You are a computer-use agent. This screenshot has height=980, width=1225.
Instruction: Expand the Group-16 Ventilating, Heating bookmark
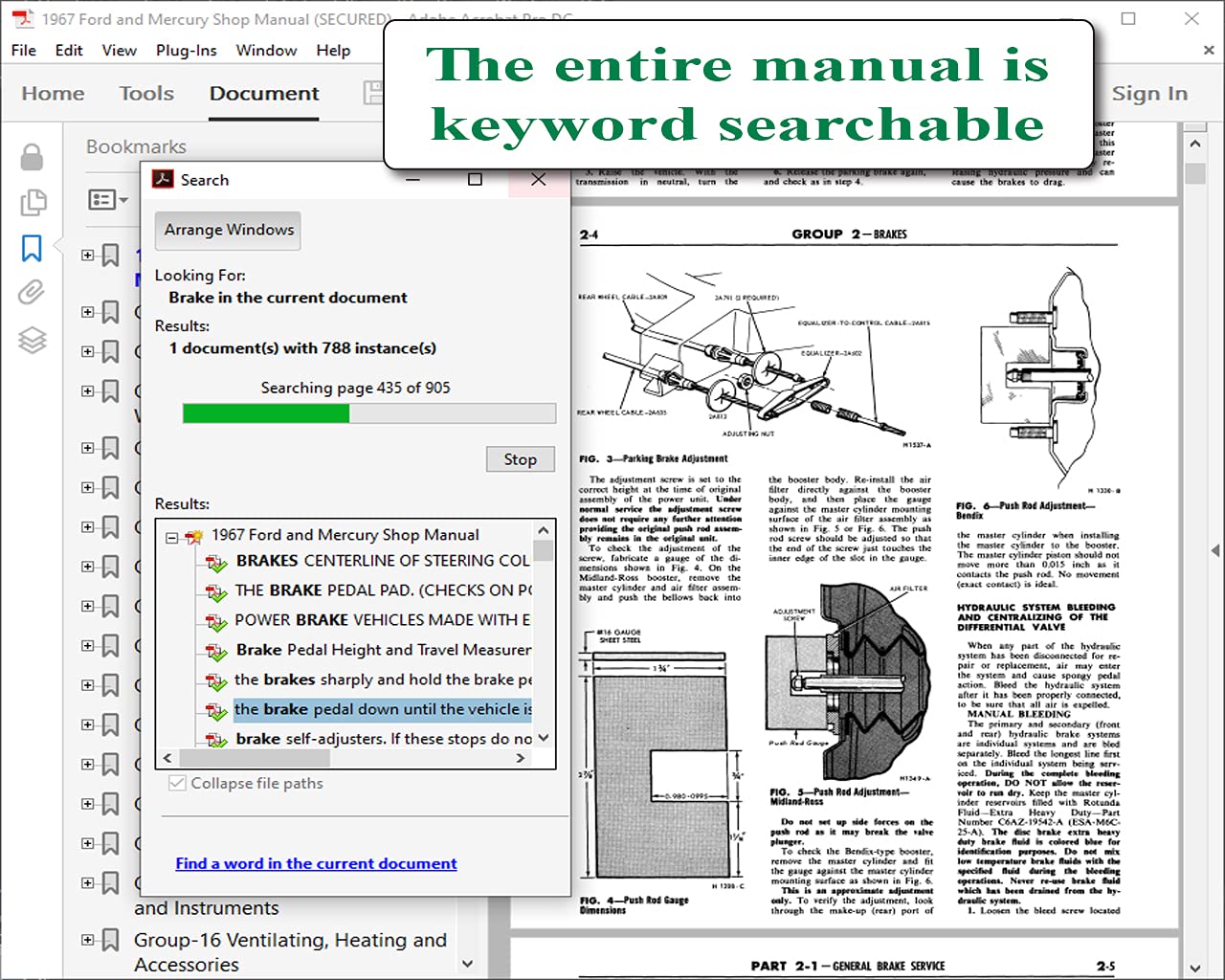click(88, 940)
